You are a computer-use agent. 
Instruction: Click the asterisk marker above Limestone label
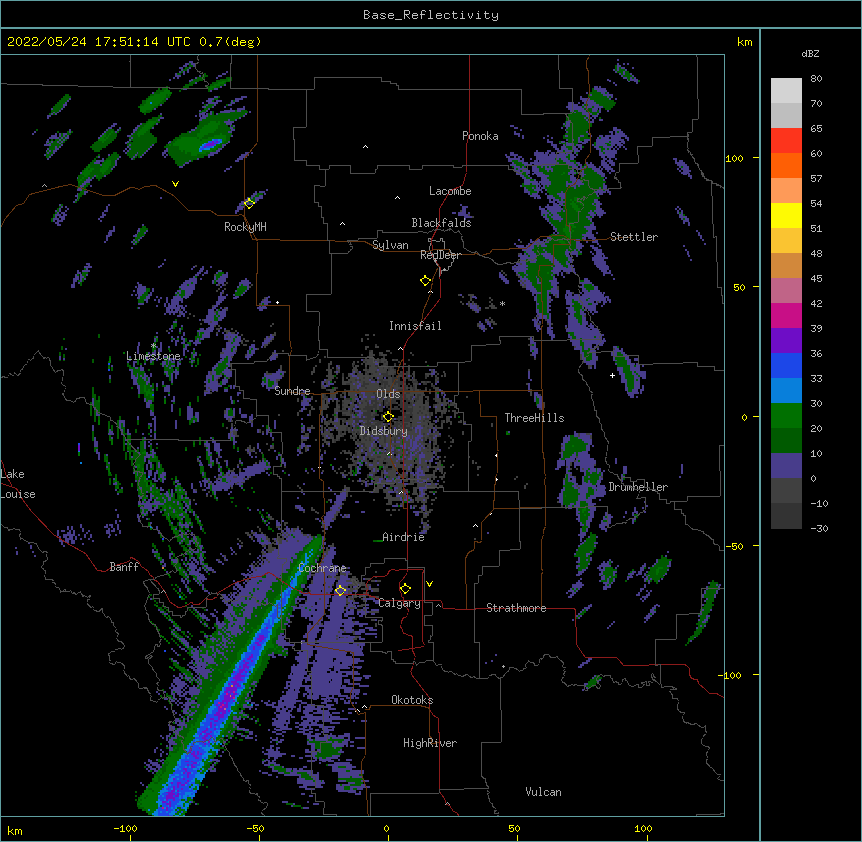pos(154,346)
